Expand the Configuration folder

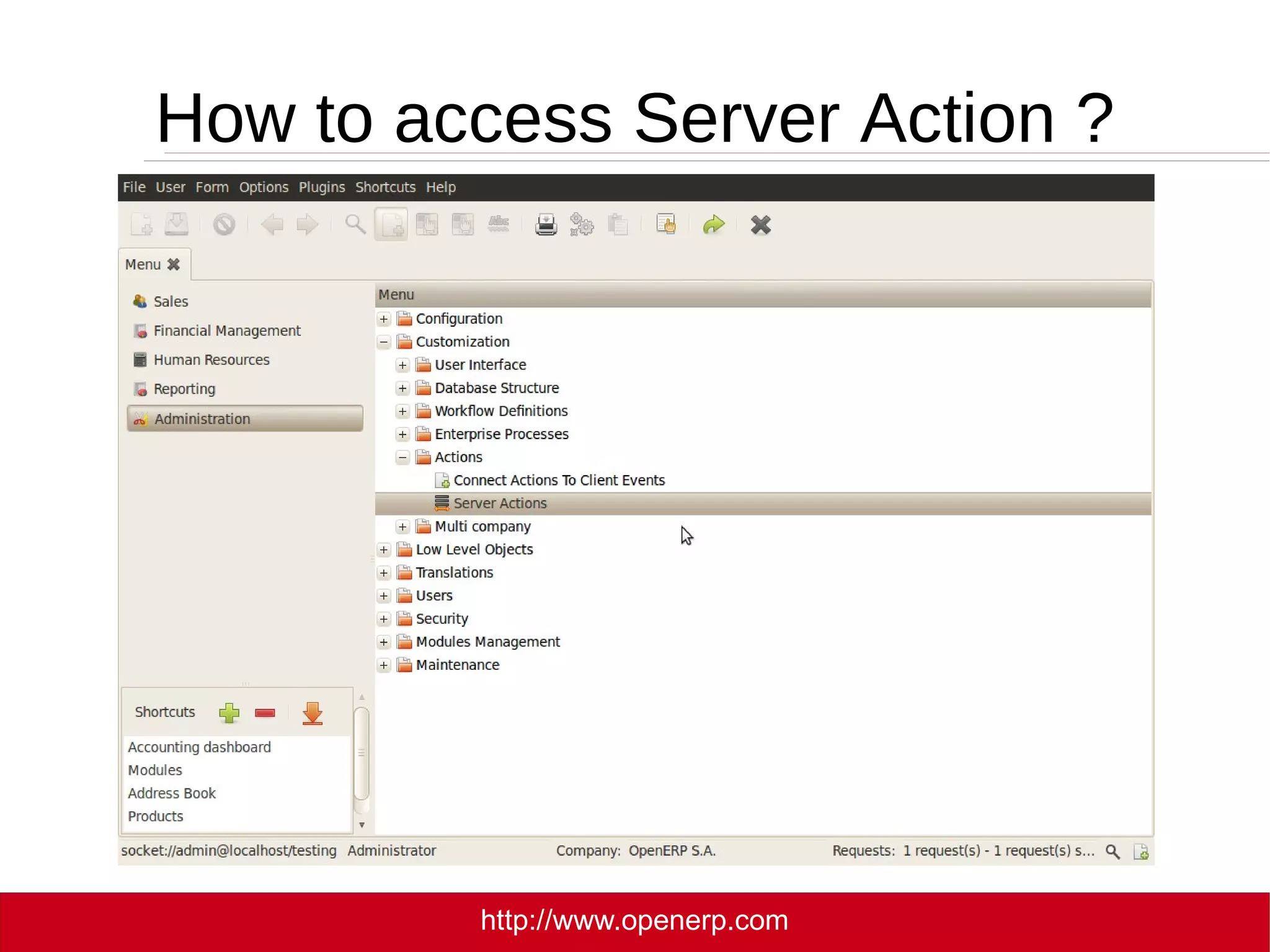[x=384, y=319]
